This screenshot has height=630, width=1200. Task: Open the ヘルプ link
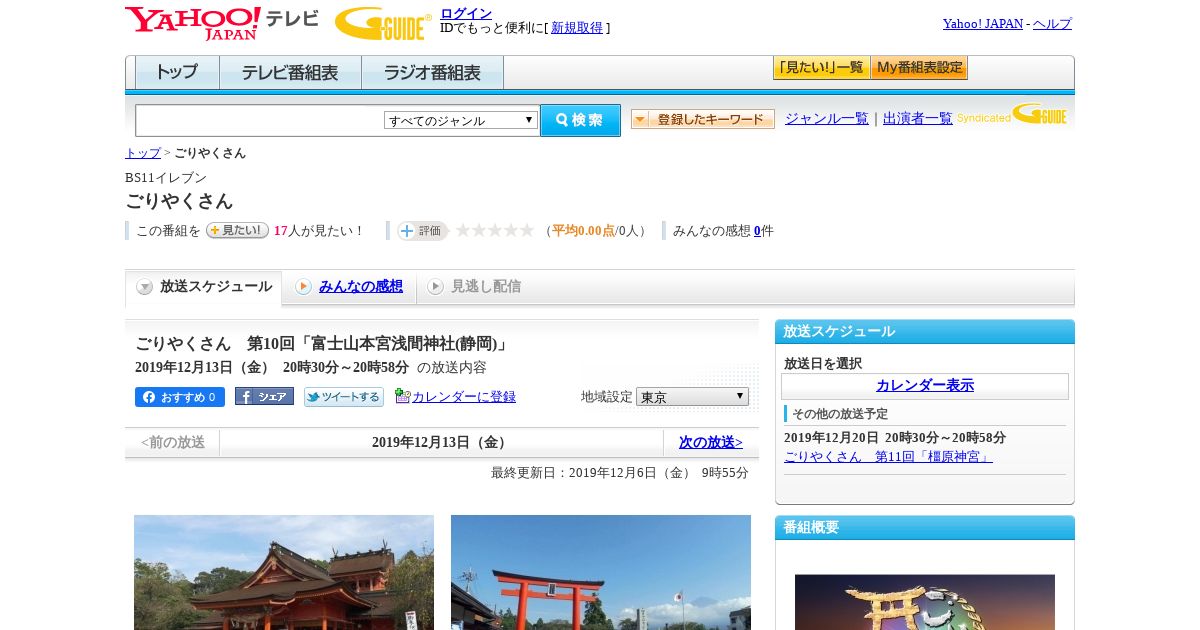1052,23
